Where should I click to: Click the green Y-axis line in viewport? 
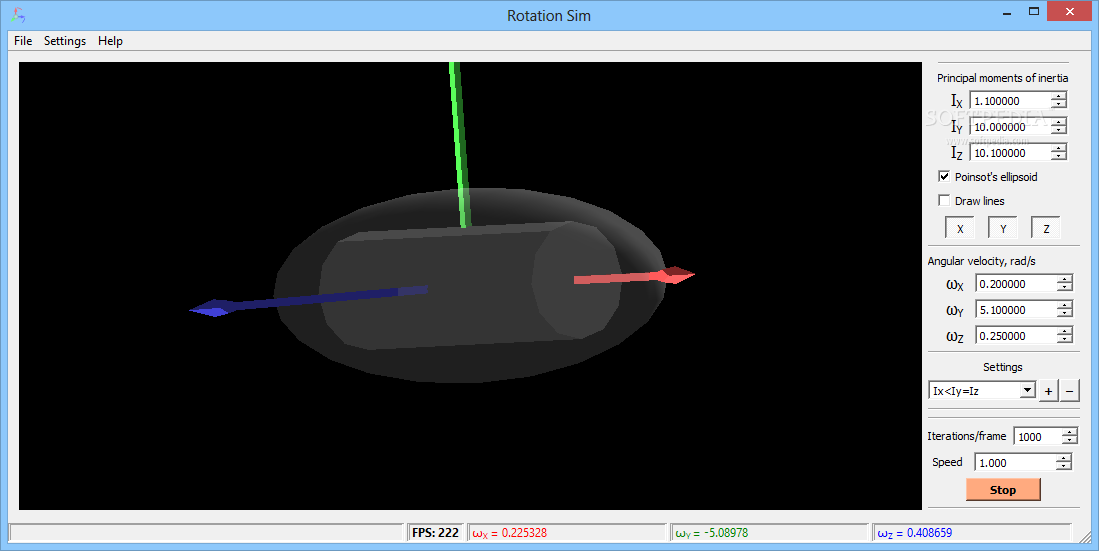458,144
